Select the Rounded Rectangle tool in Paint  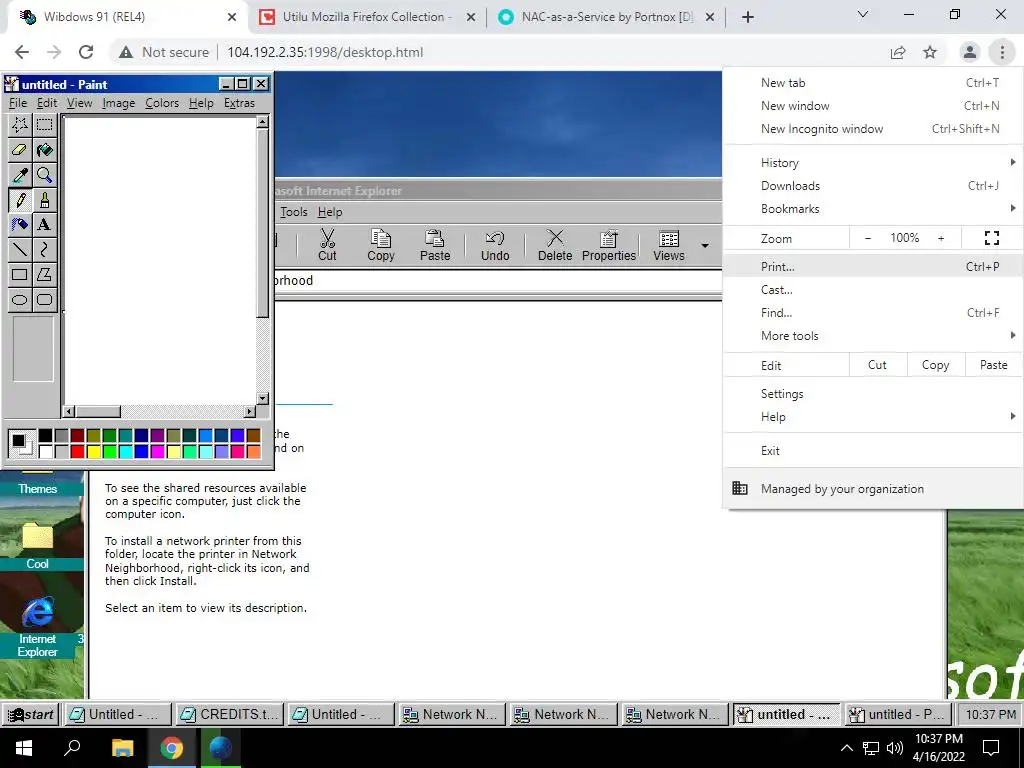44,299
